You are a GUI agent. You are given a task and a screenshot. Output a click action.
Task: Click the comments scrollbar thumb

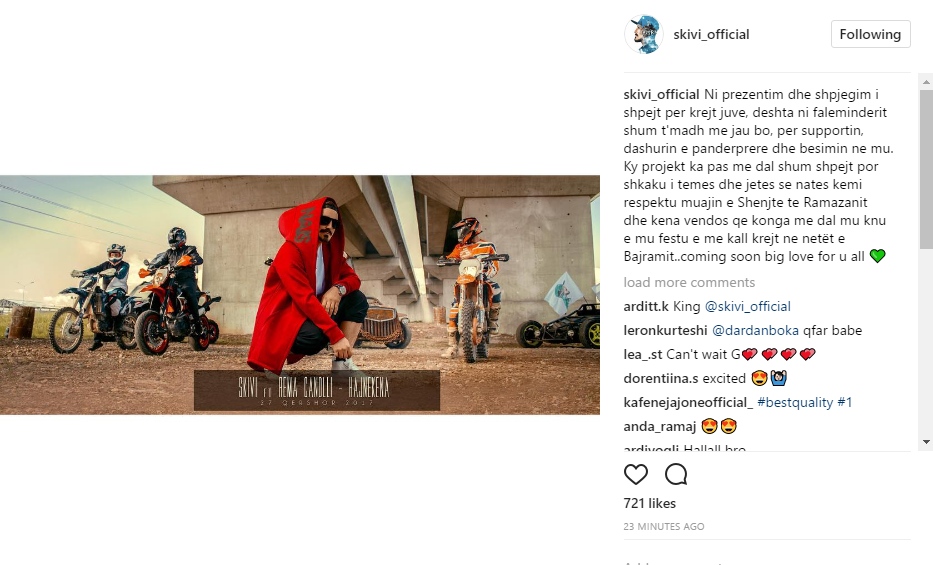pyautogui.click(x=926, y=170)
